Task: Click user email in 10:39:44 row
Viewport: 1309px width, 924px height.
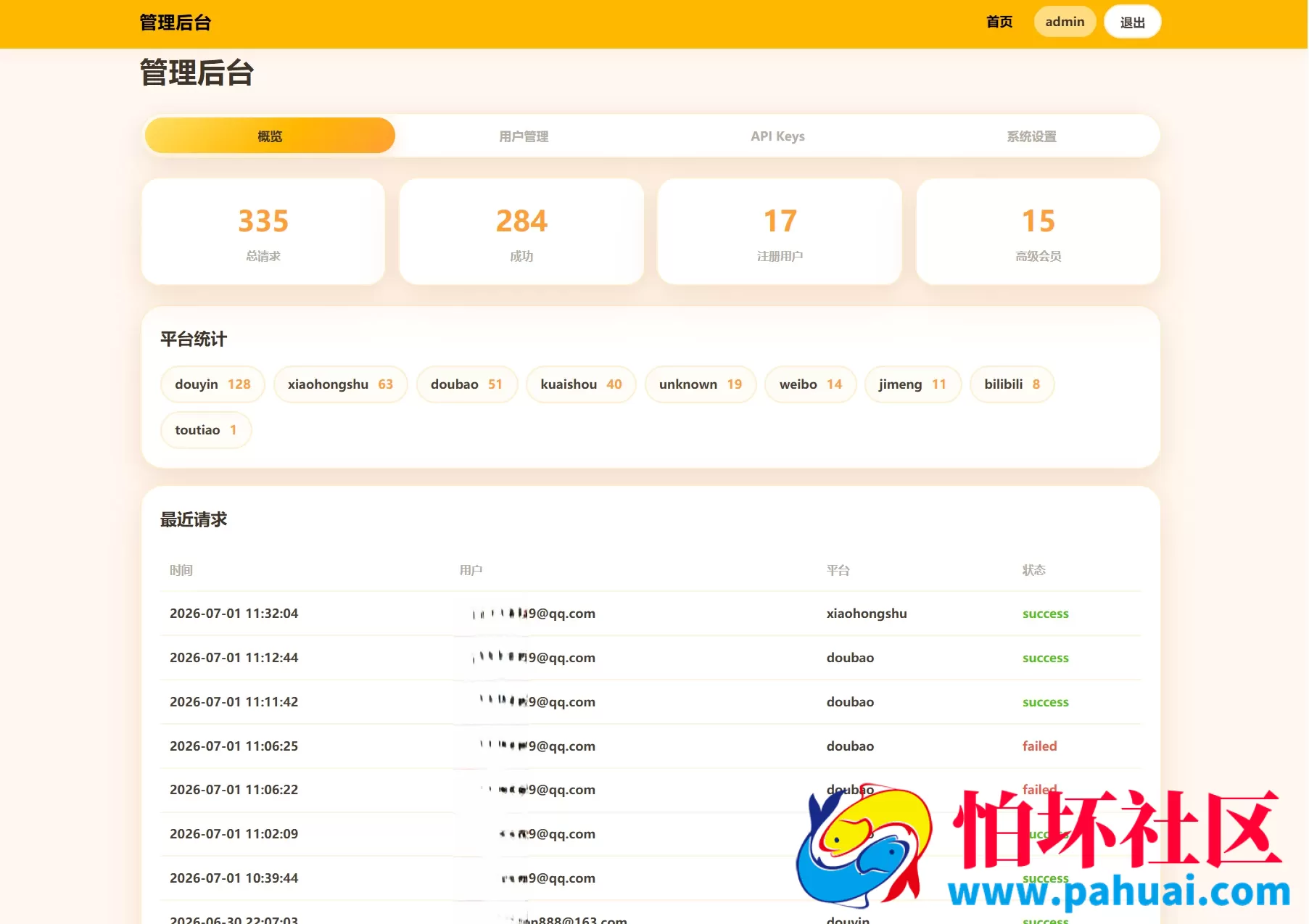Action: tap(548, 878)
